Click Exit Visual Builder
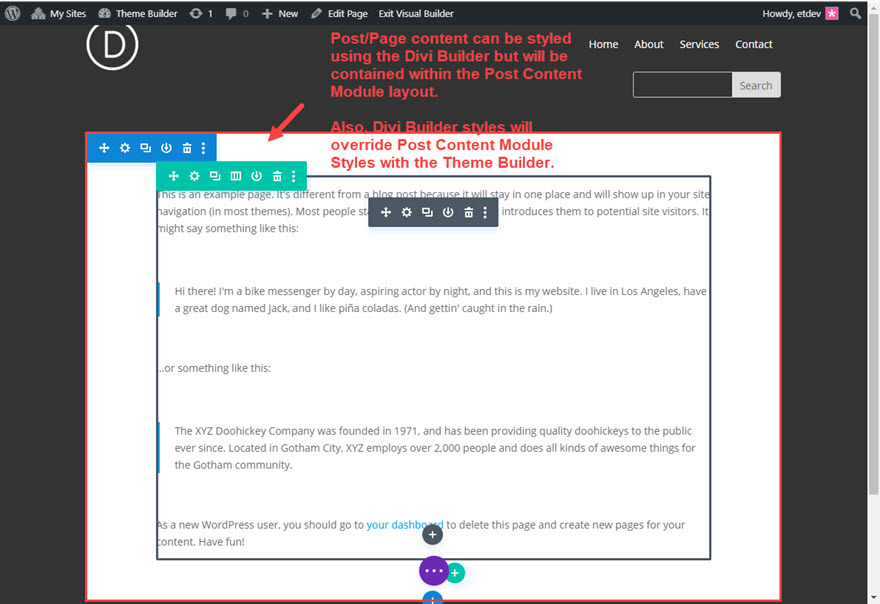Image resolution: width=880 pixels, height=604 pixels. pos(416,13)
